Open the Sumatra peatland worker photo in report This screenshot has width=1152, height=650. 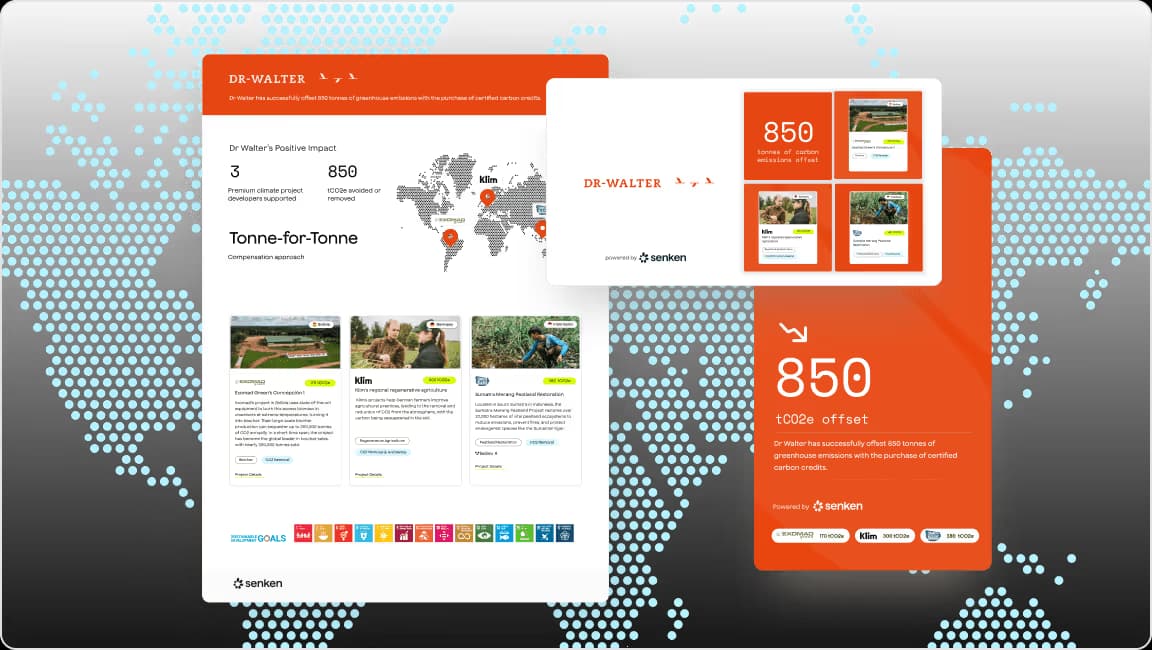(525, 342)
